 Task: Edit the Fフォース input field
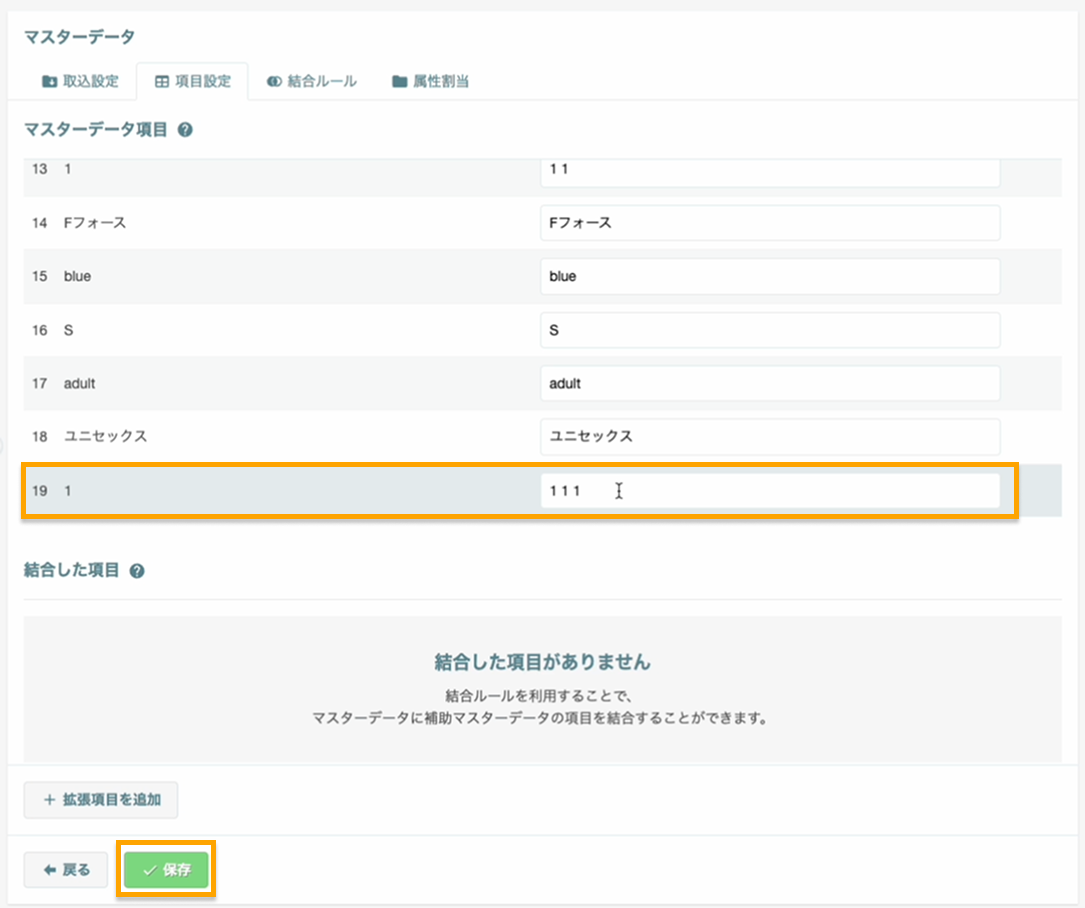point(769,223)
